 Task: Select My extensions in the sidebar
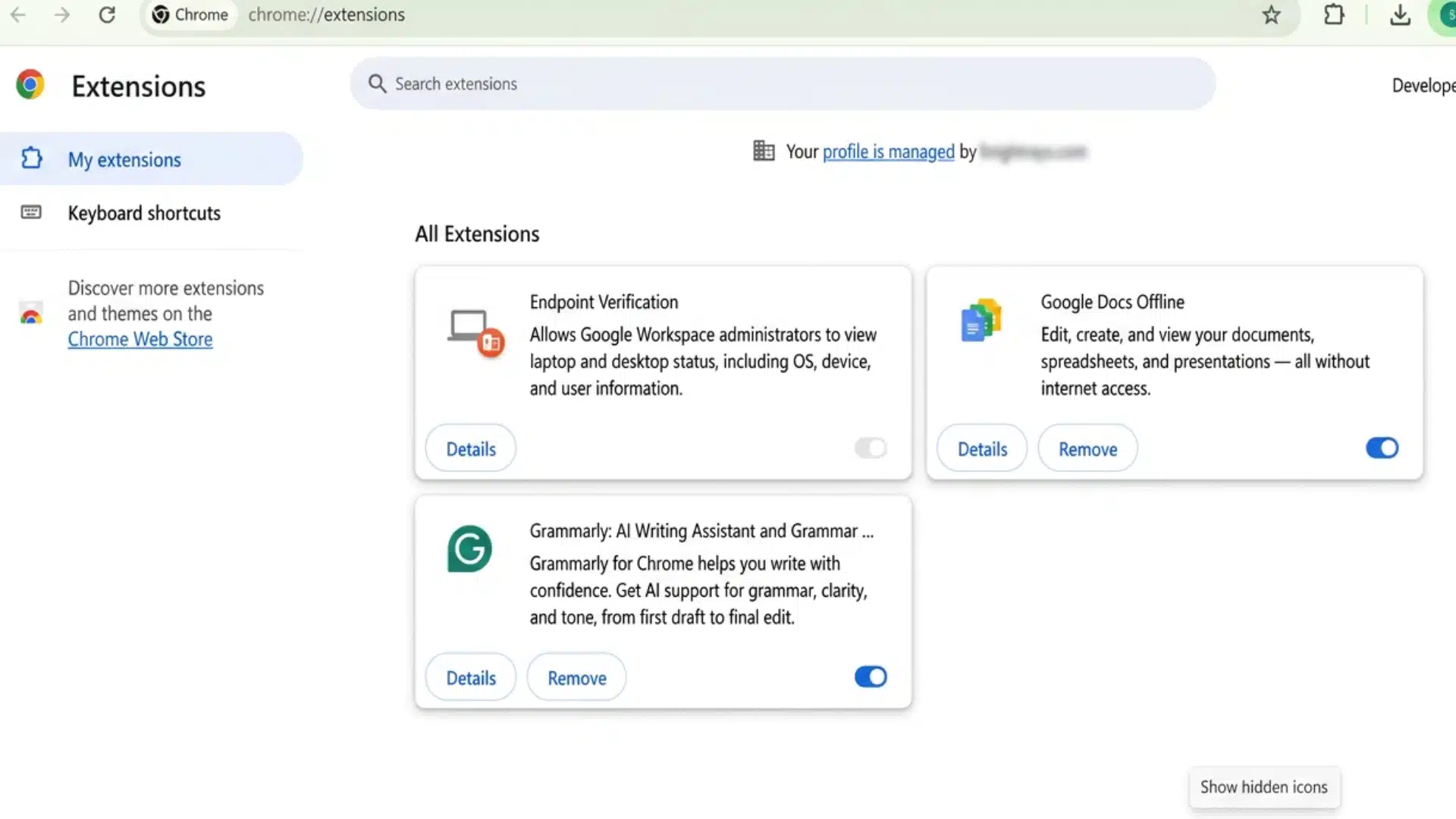(x=151, y=158)
